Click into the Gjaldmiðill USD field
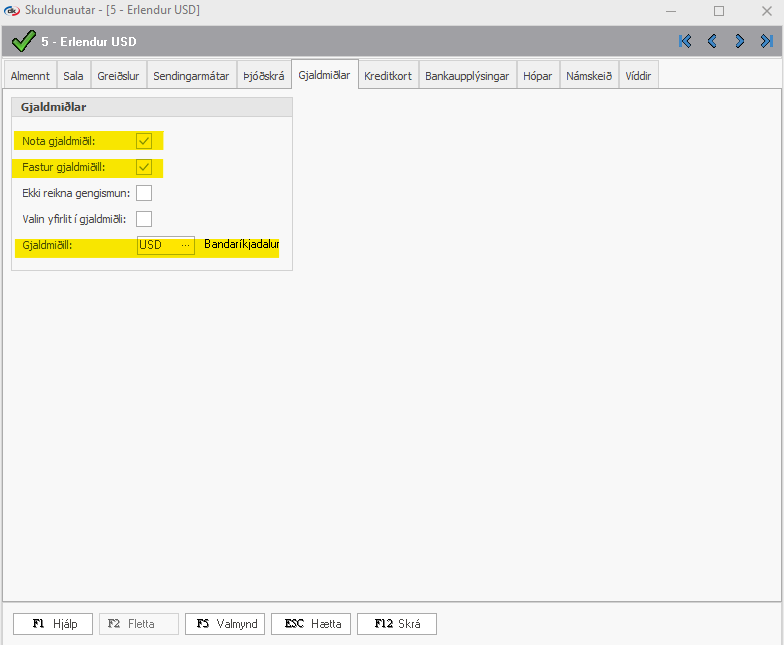The image size is (784, 645). (x=158, y=246)
